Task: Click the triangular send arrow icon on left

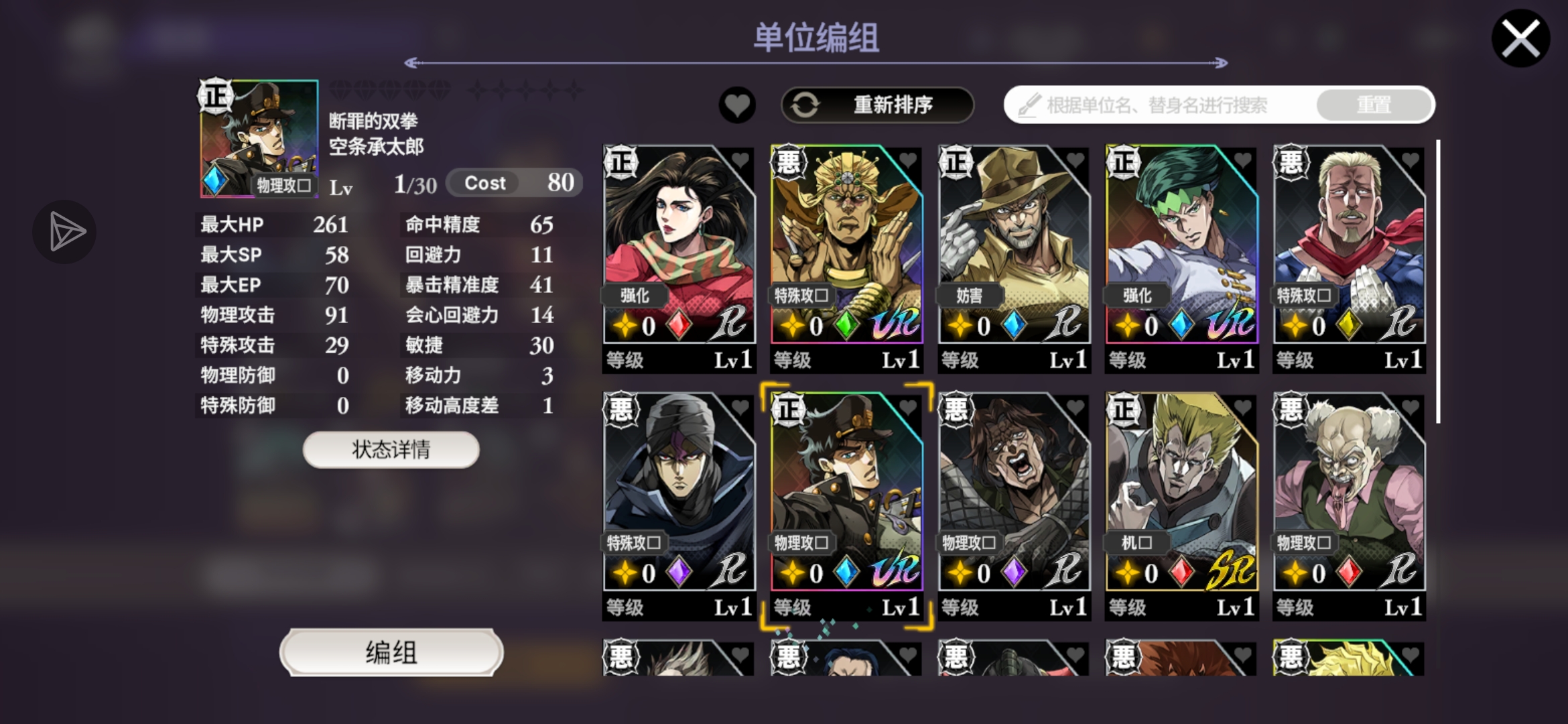Action: (x=65, y=232)
